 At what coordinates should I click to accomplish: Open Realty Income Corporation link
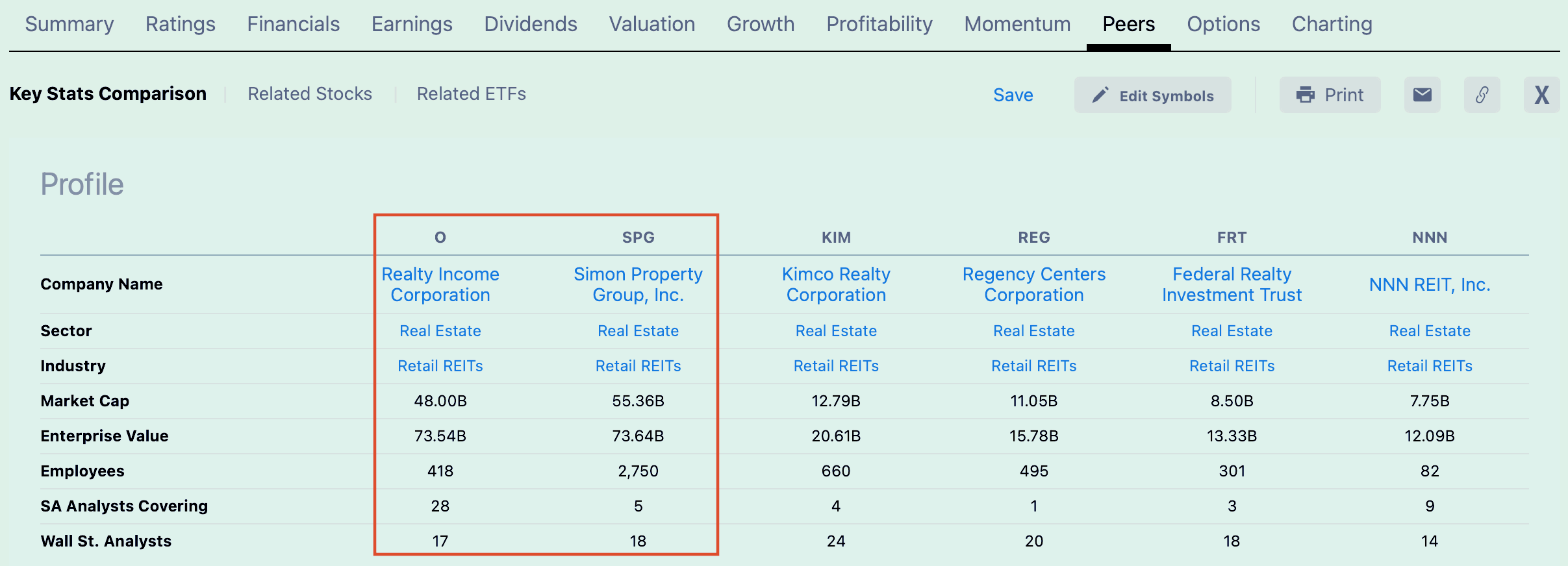(x=440, y=284)
